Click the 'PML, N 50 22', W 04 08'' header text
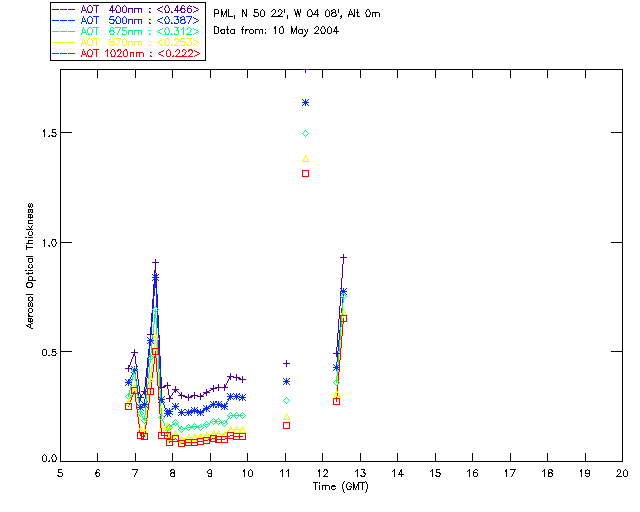The image size is (640, 512). [278, 13]
